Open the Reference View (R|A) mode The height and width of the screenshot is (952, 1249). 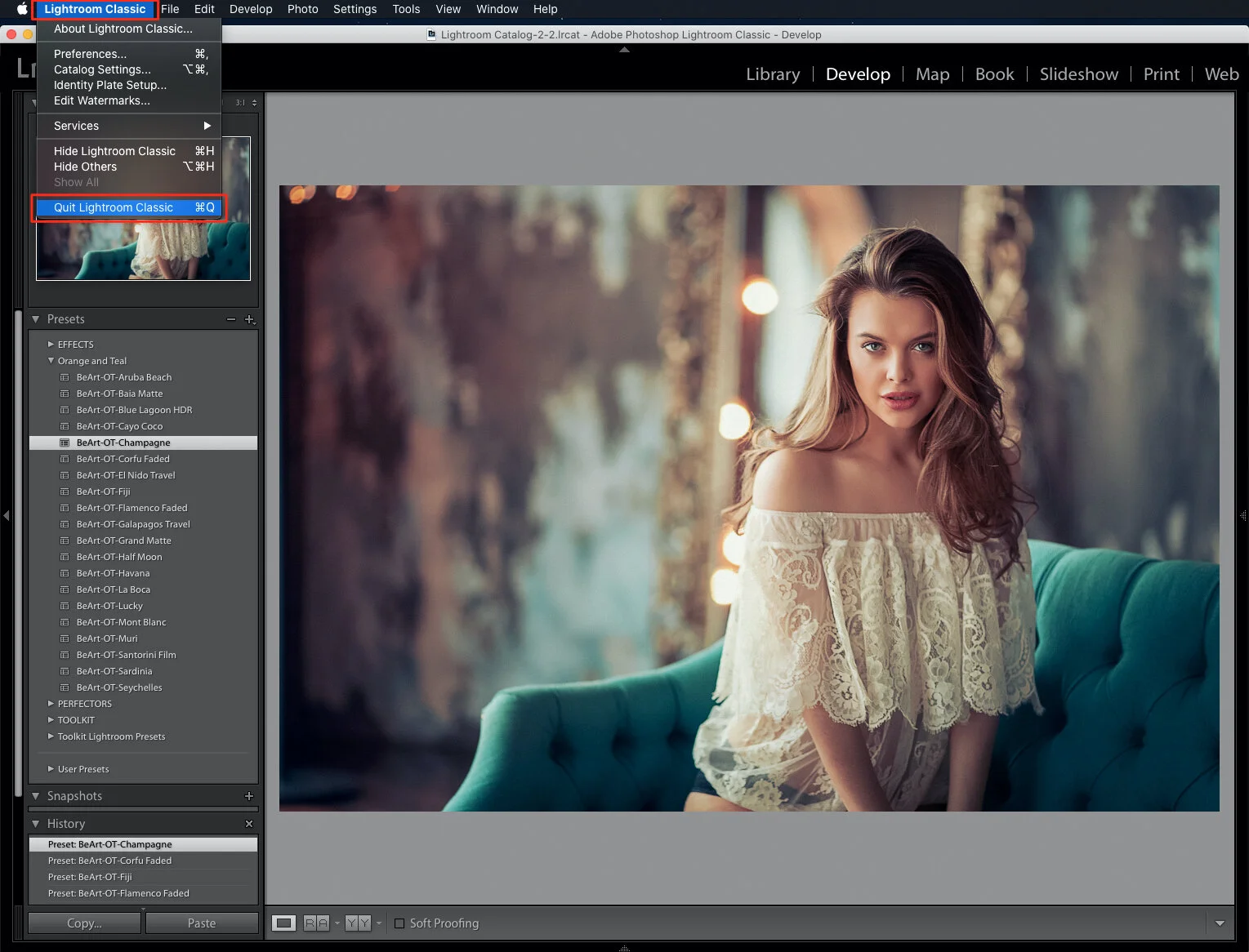pyautogui.click(x=315, y=923)
